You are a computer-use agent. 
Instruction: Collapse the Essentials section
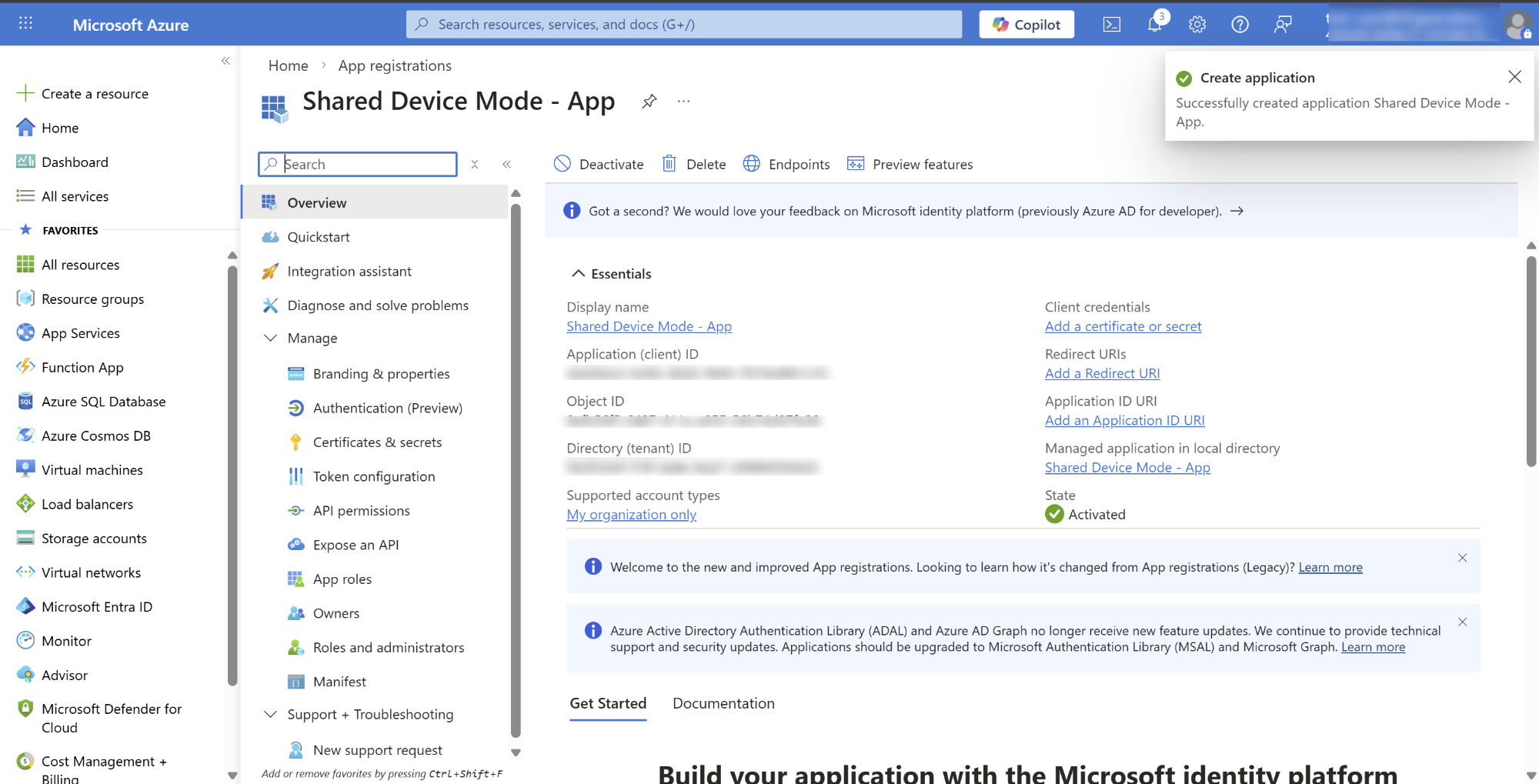[578, 274]
